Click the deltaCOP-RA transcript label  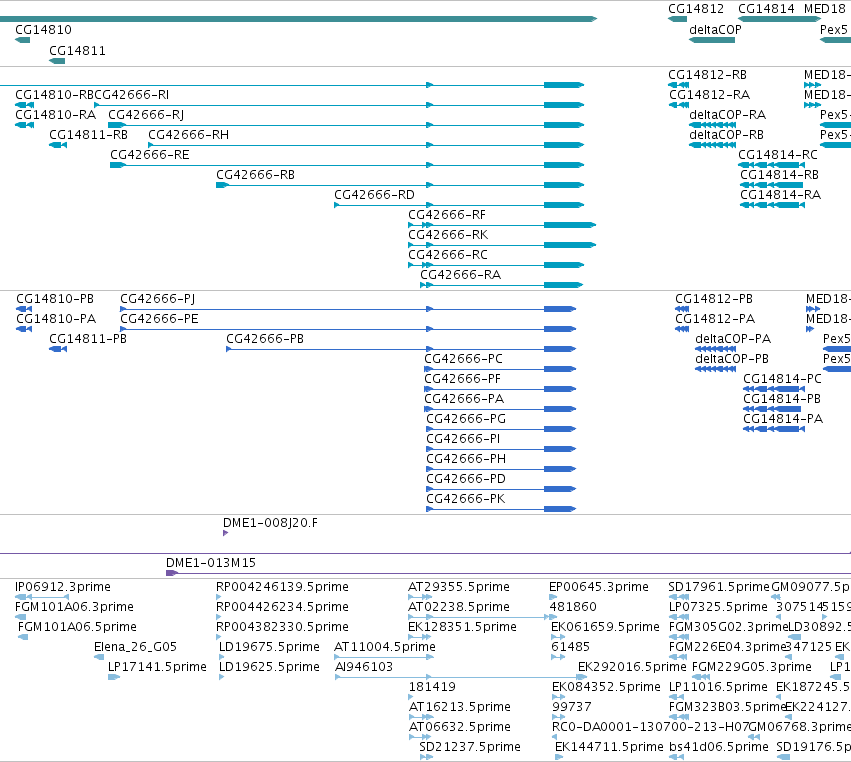point(727,115)
